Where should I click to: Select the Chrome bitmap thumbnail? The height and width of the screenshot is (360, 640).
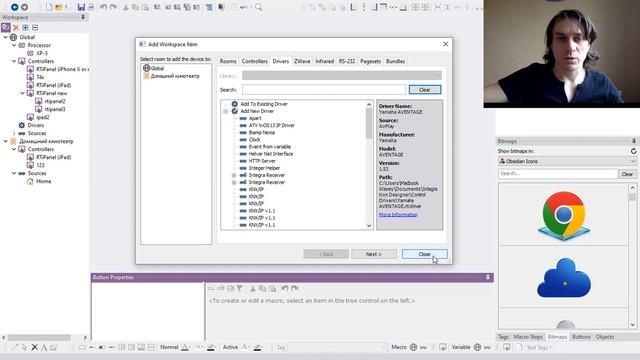[x=564, y=215]
